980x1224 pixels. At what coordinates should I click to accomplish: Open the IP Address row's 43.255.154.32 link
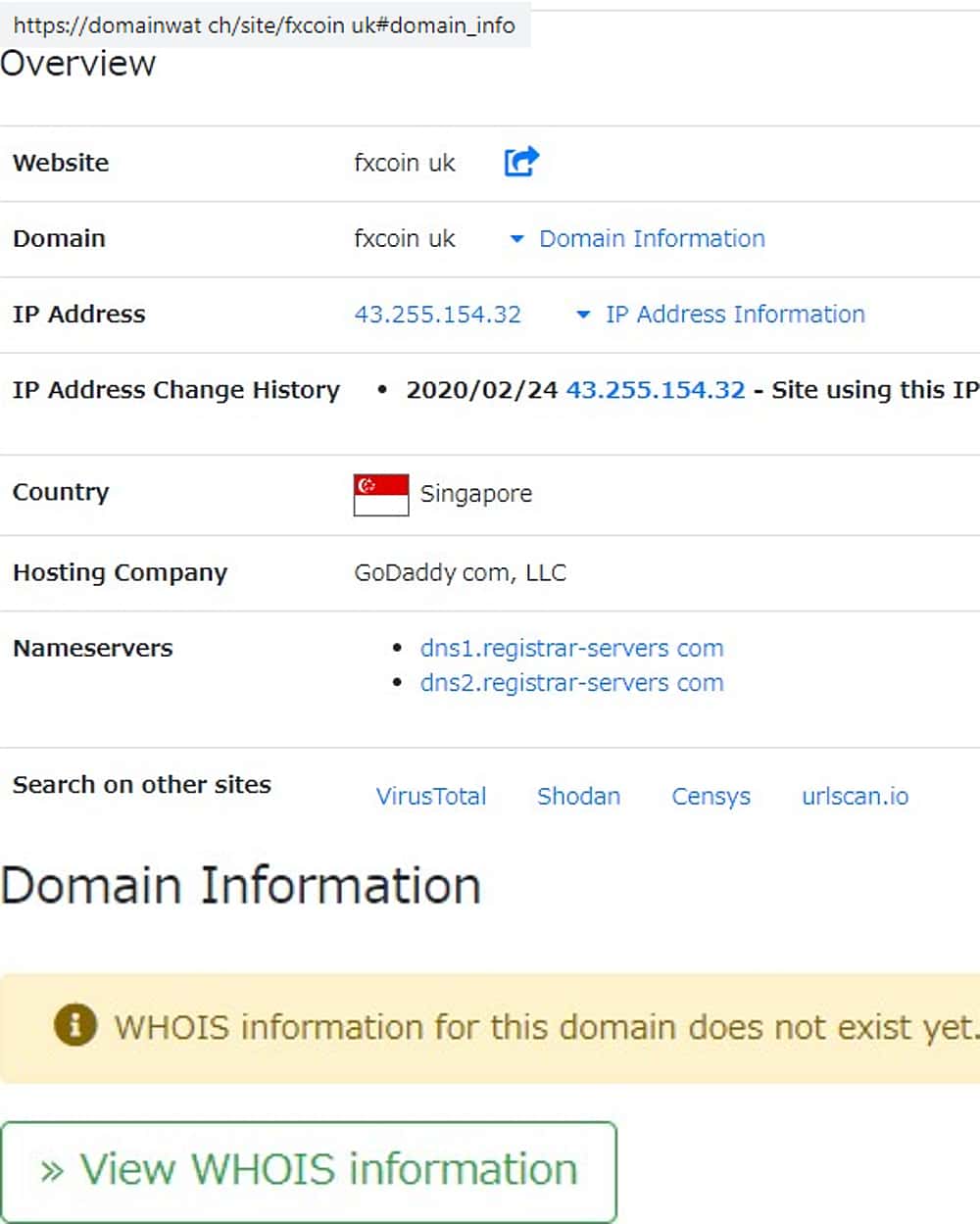pyautogui.click(x=438, y=315)
